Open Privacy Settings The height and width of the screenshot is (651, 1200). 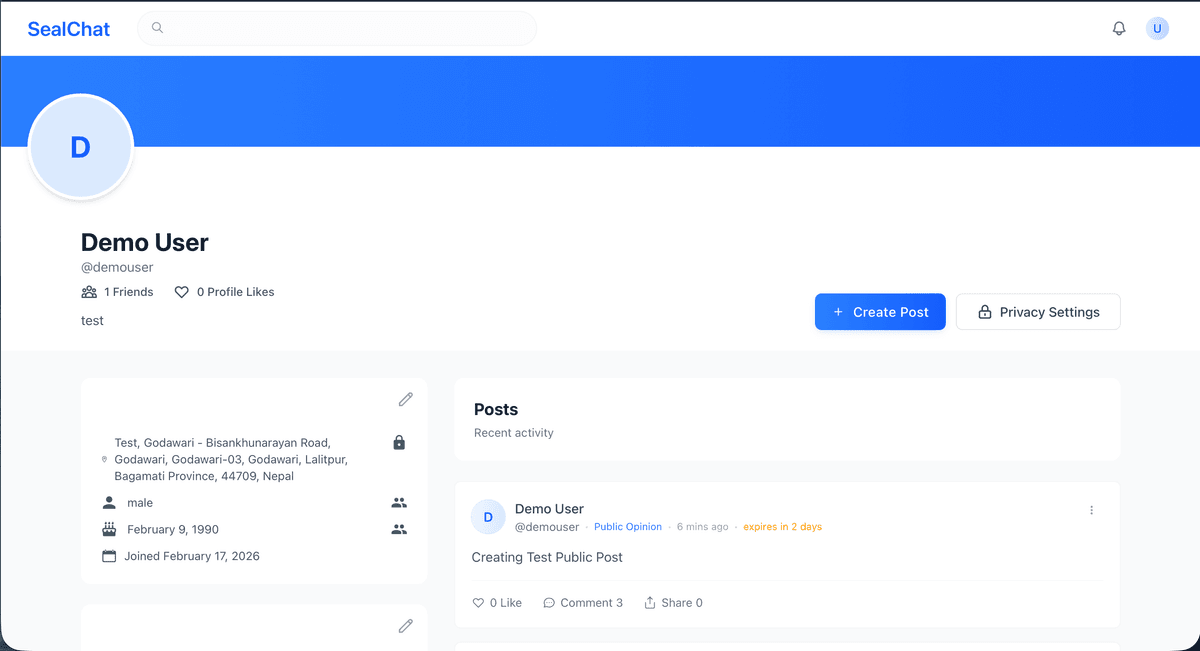(1038, 312)
